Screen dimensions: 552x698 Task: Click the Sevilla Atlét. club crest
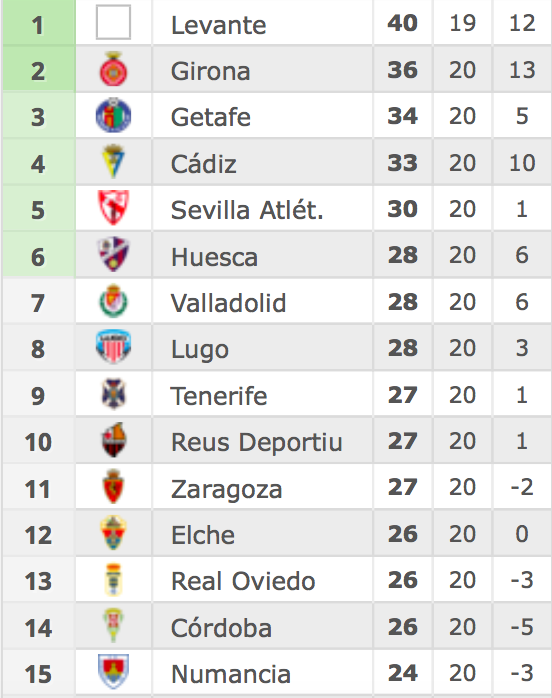pyautogui.click(x=114, y=208)
